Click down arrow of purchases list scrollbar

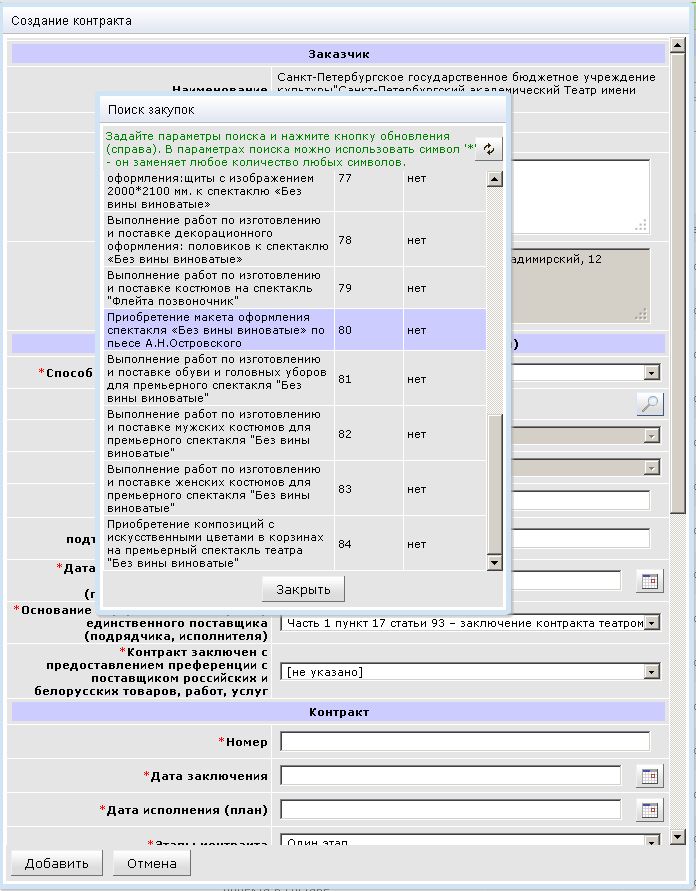[x=495, y=563]
